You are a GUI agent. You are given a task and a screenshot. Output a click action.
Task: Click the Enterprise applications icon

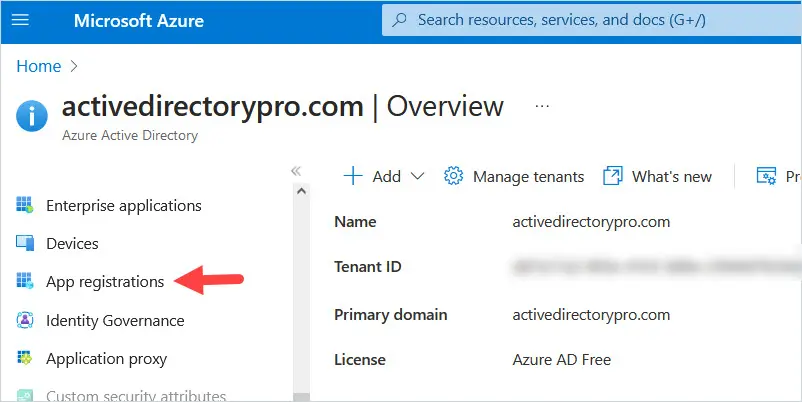pos(25,205)
